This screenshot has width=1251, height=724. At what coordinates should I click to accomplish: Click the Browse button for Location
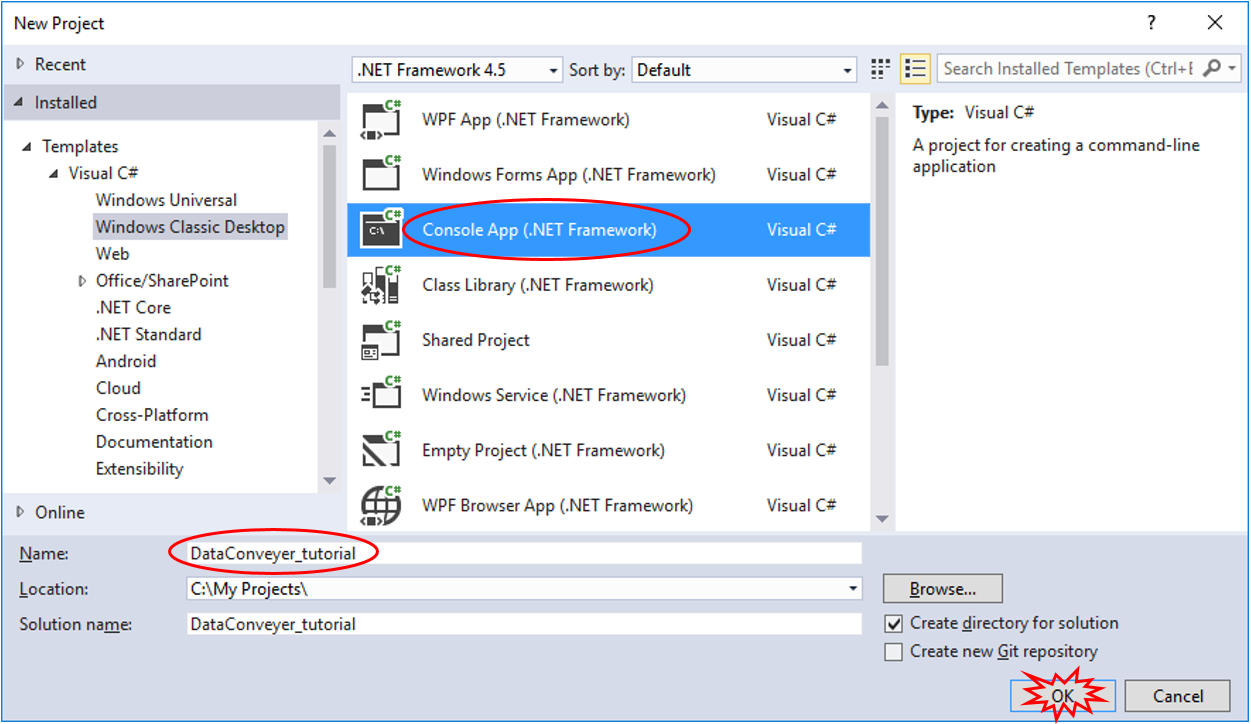[941, 588]
